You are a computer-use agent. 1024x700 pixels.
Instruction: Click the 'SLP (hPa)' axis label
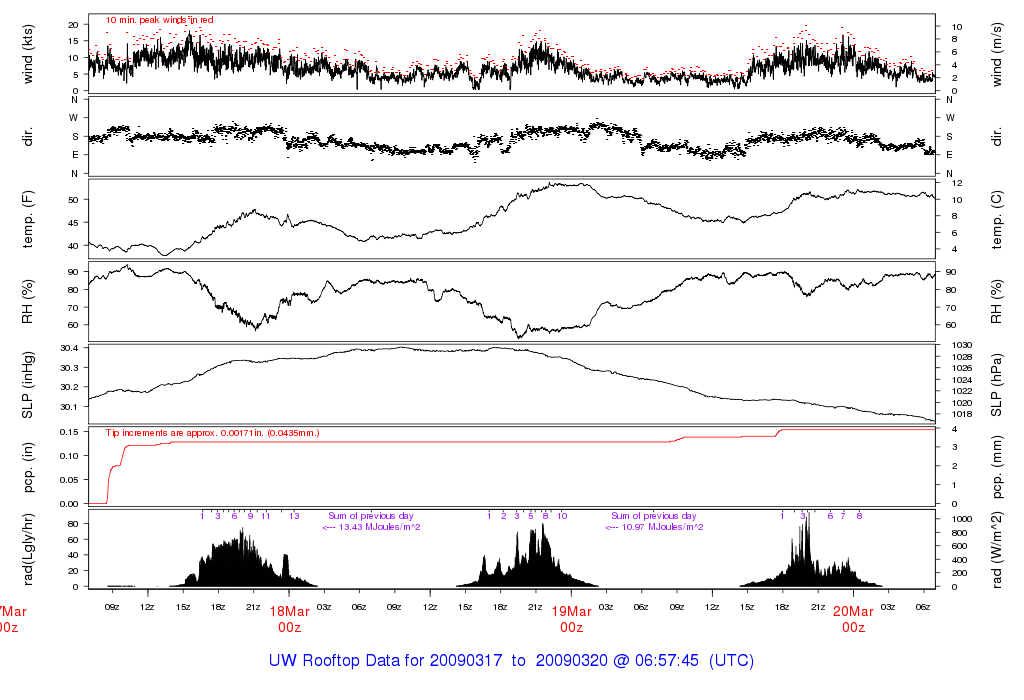997,385
